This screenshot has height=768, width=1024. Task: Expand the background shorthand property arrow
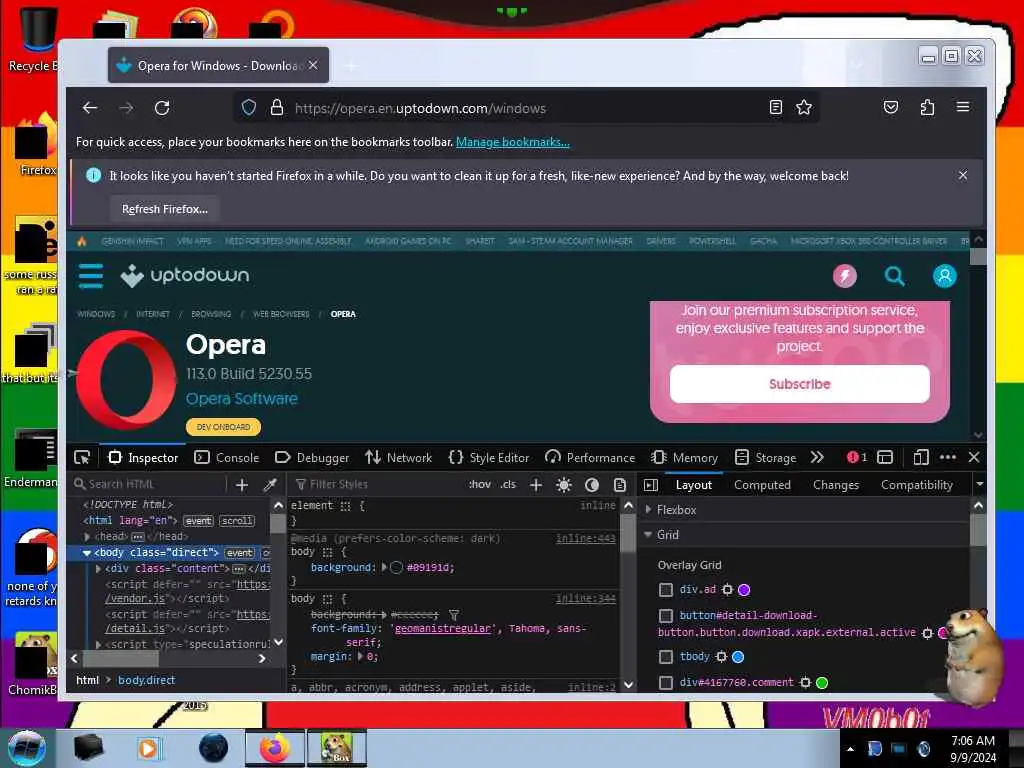click(384, 567)
